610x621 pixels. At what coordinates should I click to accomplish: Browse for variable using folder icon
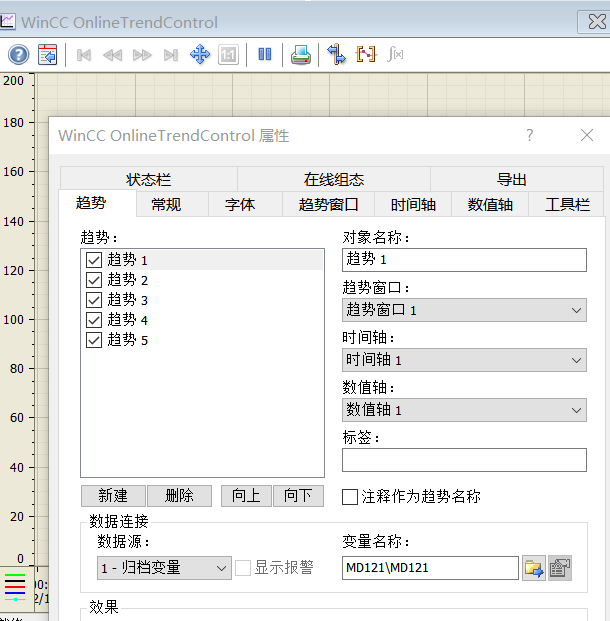pyautogui.click(x=534, y=568)
